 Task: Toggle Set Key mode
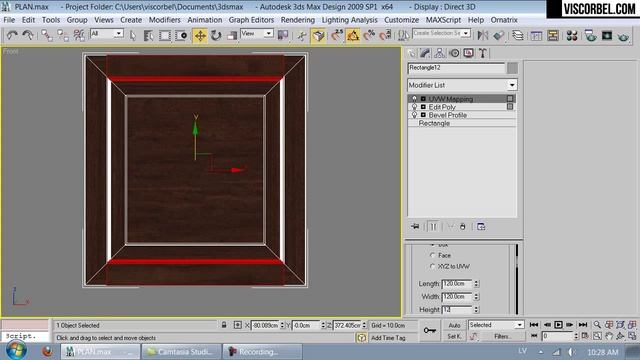pyautogui.click(x=454, y=336)
